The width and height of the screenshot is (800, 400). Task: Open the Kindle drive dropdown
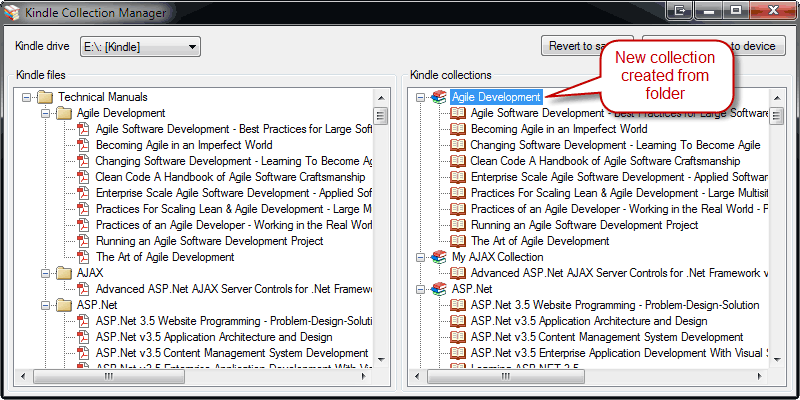pos(192,47)
